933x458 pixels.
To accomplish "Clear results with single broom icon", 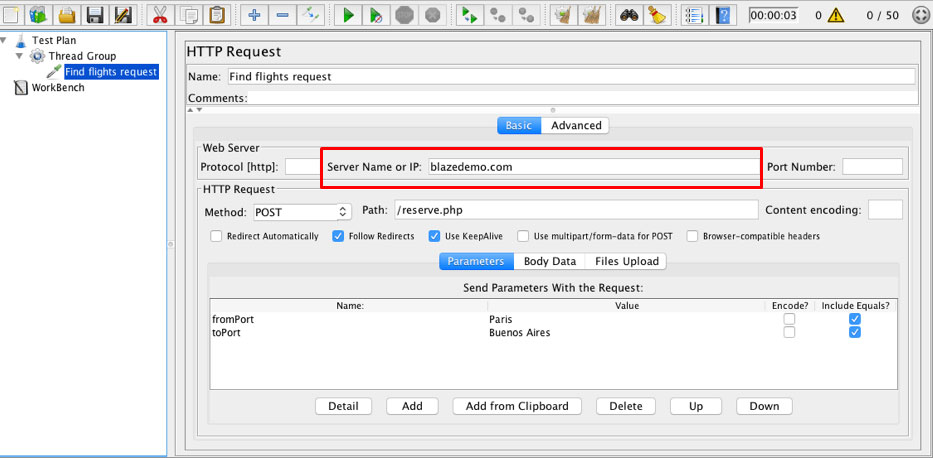I will [x=563, y=14].
